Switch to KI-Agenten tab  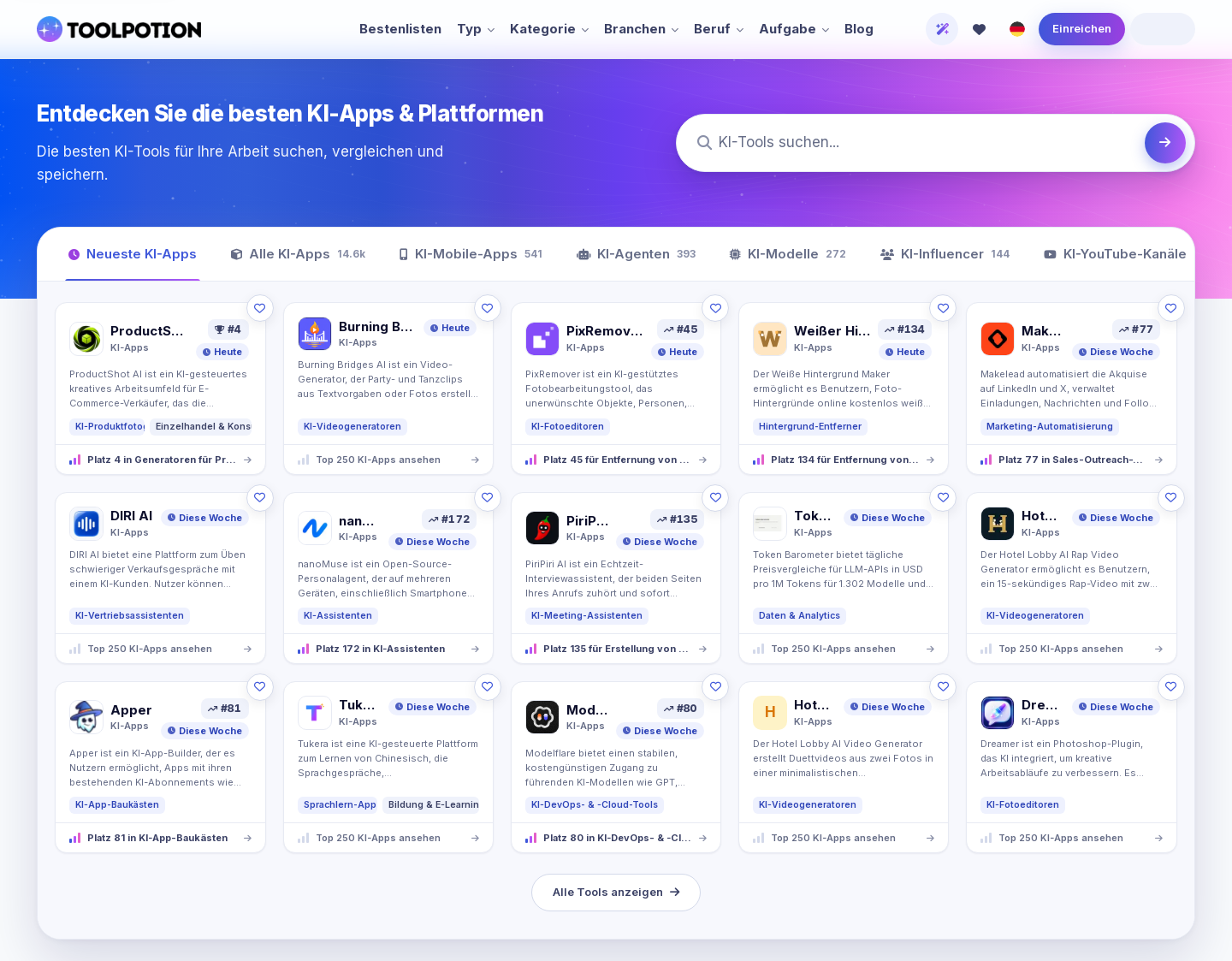637,254
